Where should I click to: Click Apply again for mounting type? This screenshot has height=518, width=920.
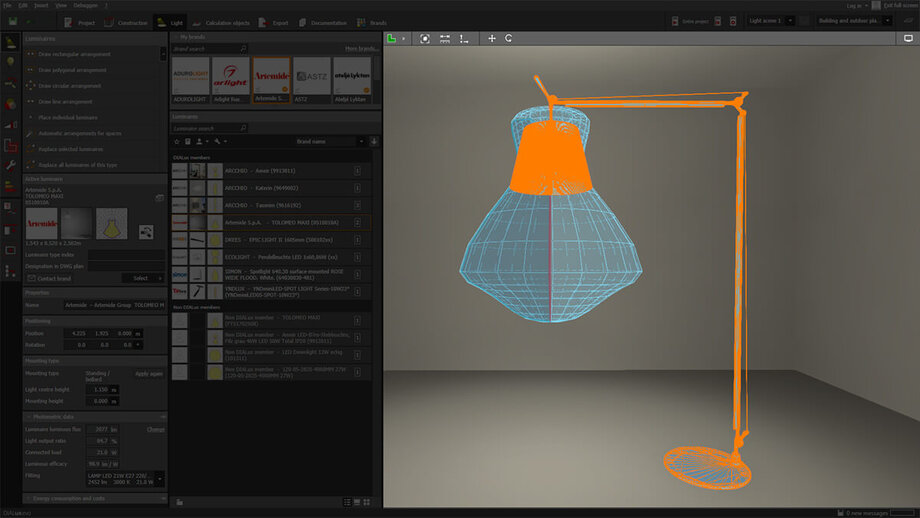pyautogui.click(x=148, y=373)
